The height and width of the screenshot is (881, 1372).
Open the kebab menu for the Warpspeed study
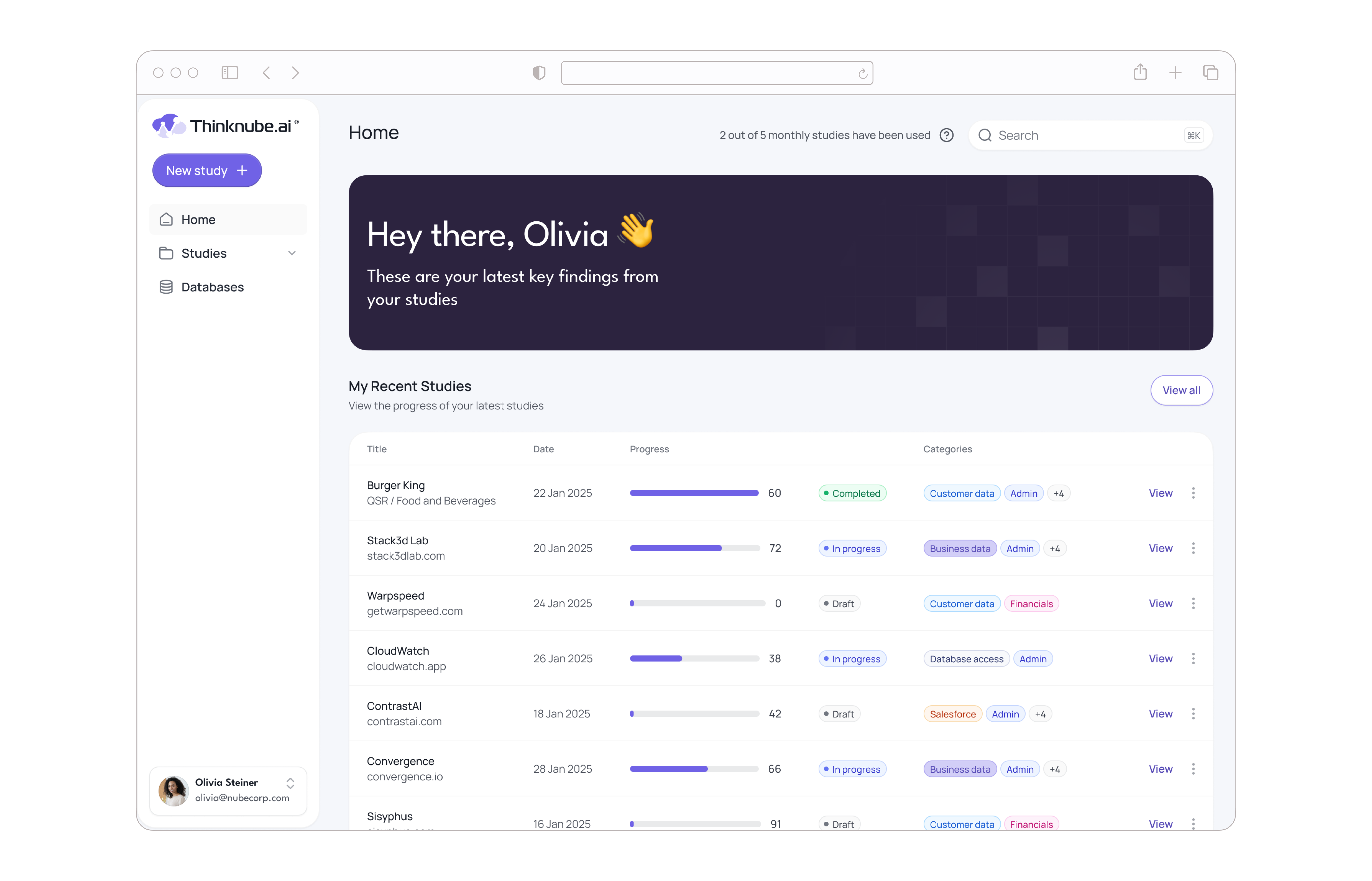coord(1194,602)
